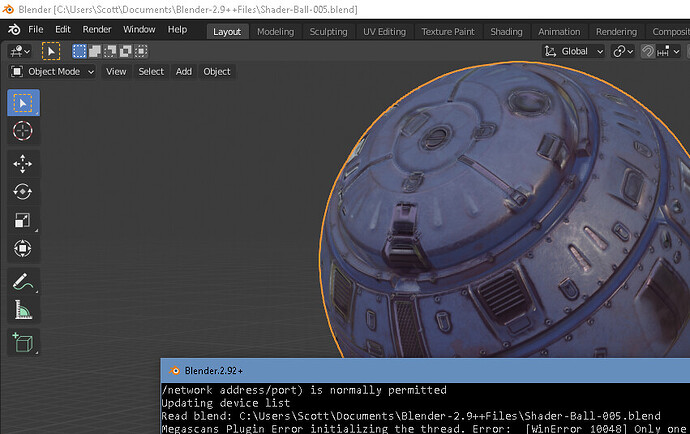The height and width of the screenshot is (434, 690).
Task: Open the Render menu
Action: (x=97, y=29)
